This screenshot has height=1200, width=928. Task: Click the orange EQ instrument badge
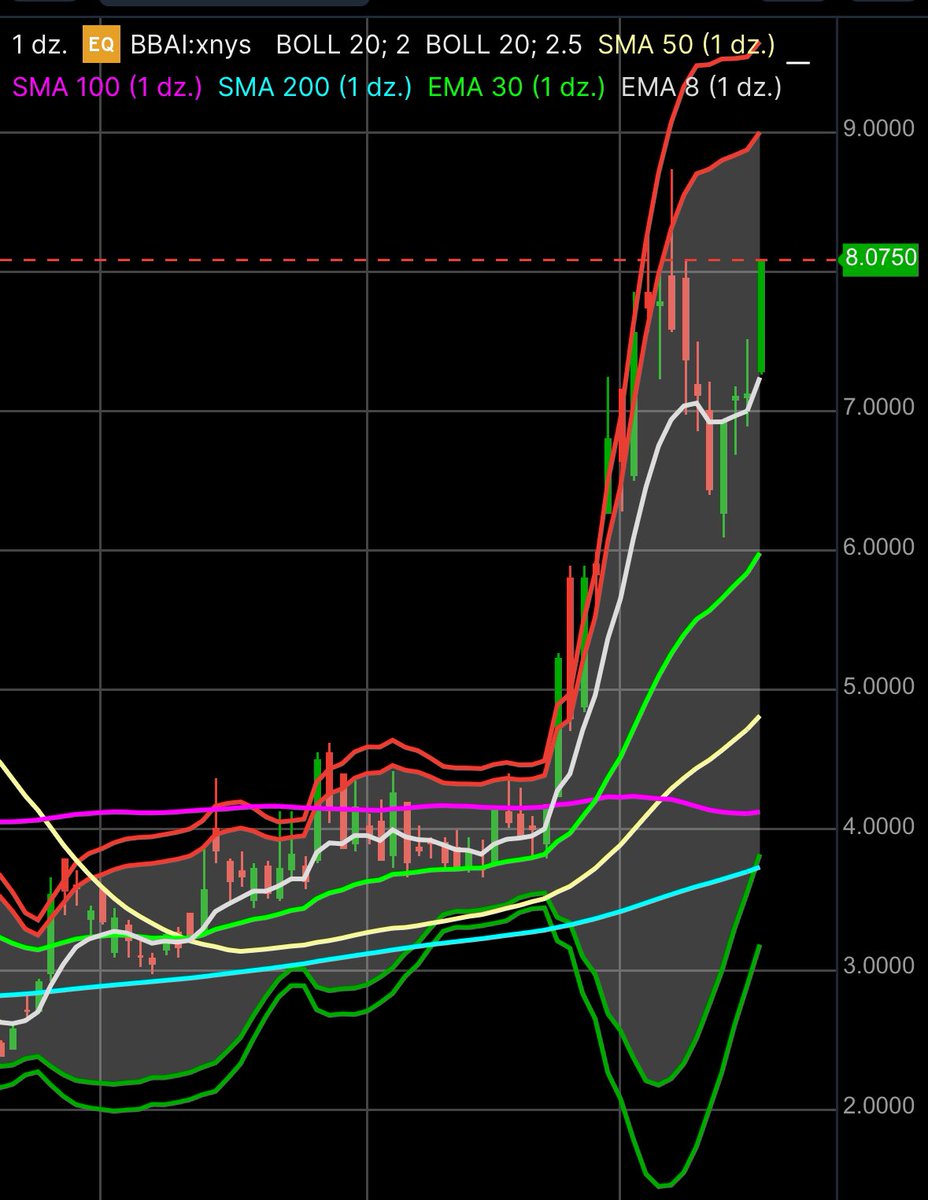[x=103, y=46]
